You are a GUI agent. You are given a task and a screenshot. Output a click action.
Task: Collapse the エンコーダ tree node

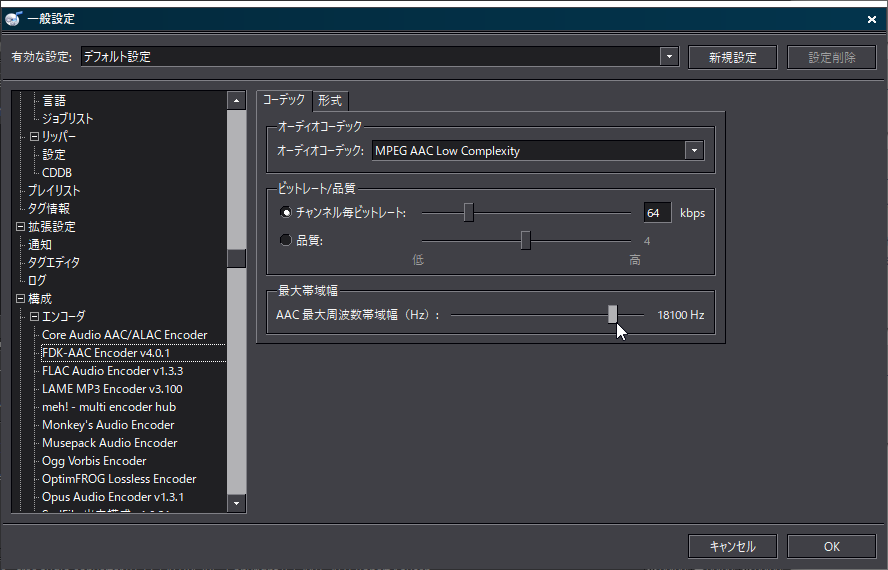(35, 317)
